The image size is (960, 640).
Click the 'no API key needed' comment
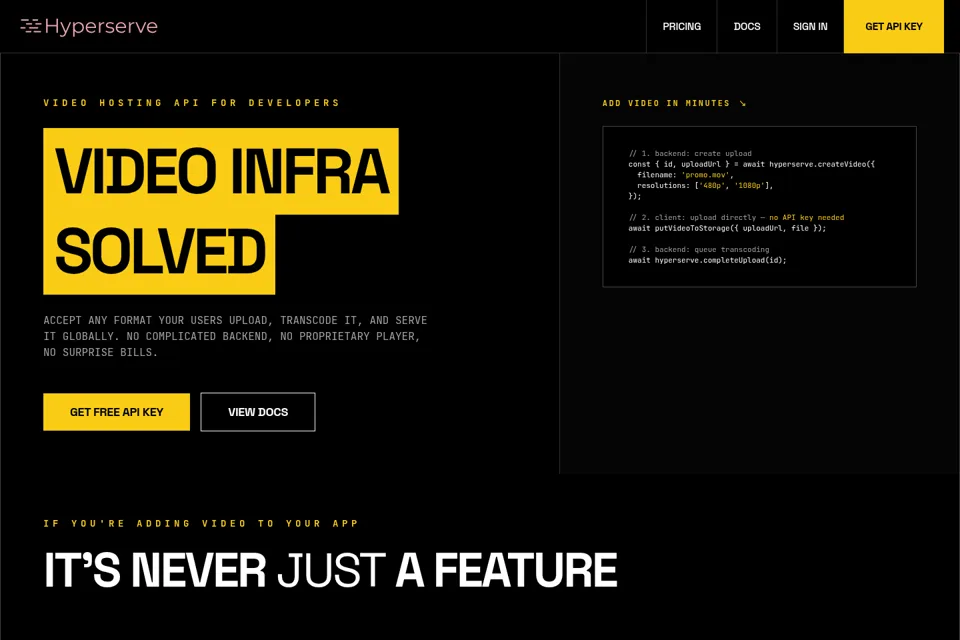806,217
